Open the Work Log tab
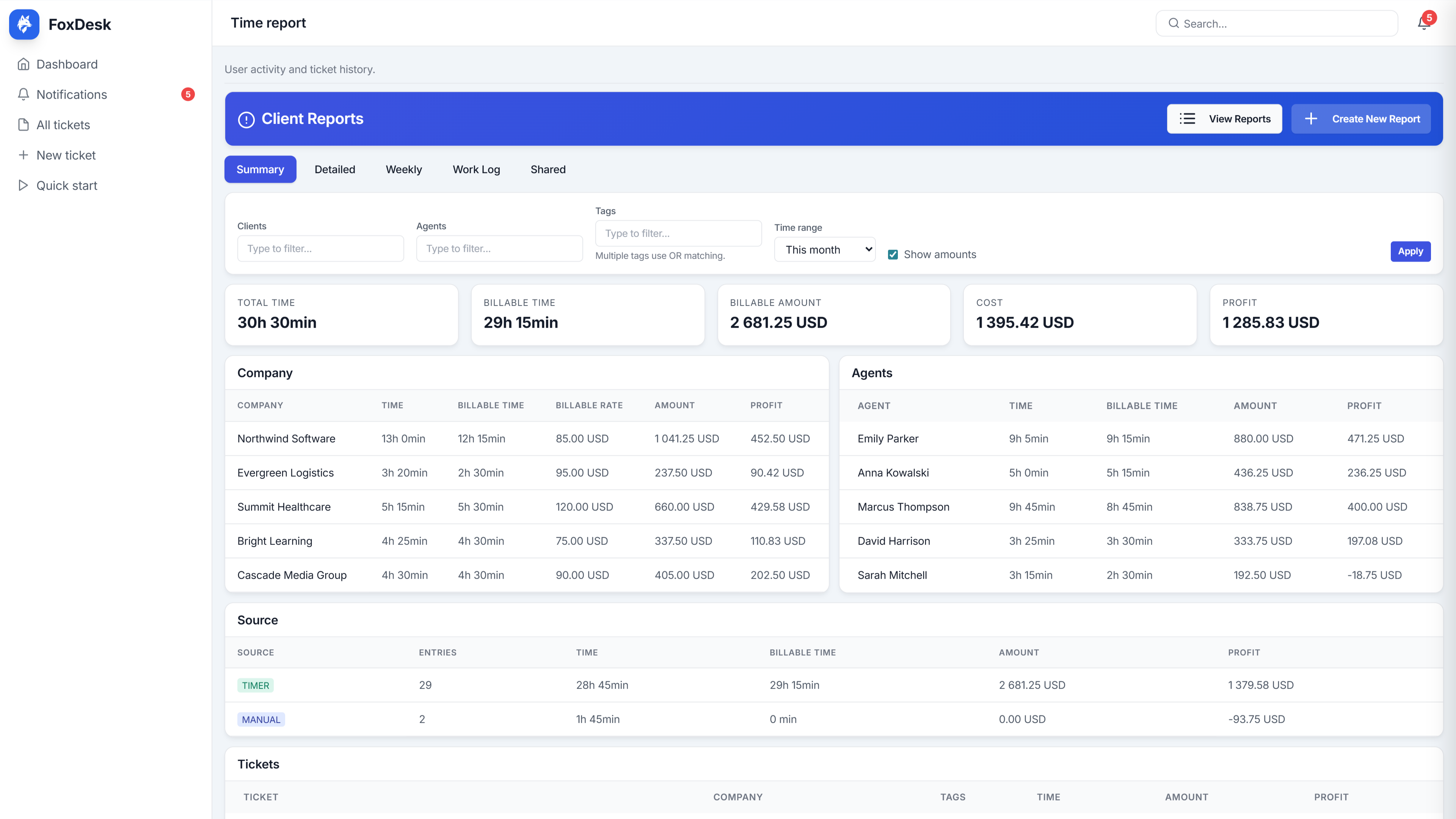 pyautogui.click(x=476, y=169)
